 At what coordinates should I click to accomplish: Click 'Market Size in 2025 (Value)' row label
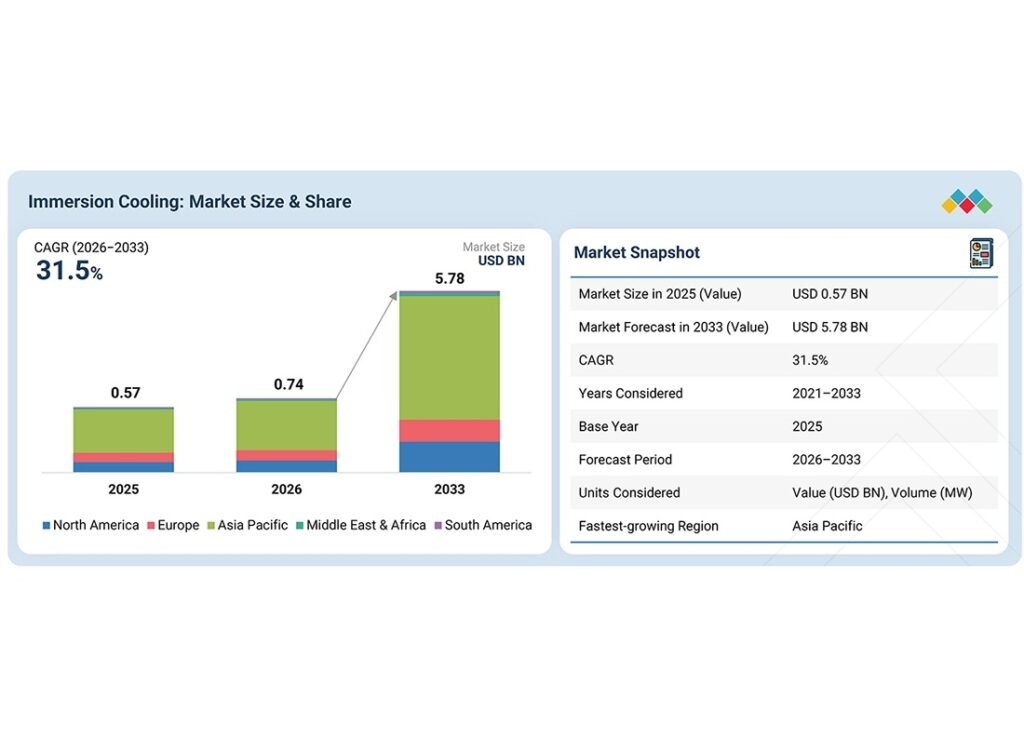coord(660,294)
